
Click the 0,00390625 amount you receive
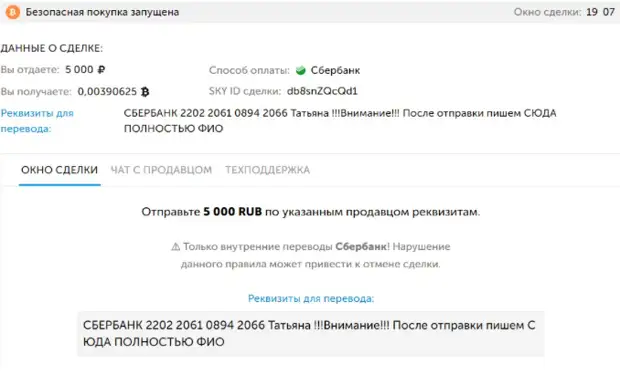(x=107, y=92)
